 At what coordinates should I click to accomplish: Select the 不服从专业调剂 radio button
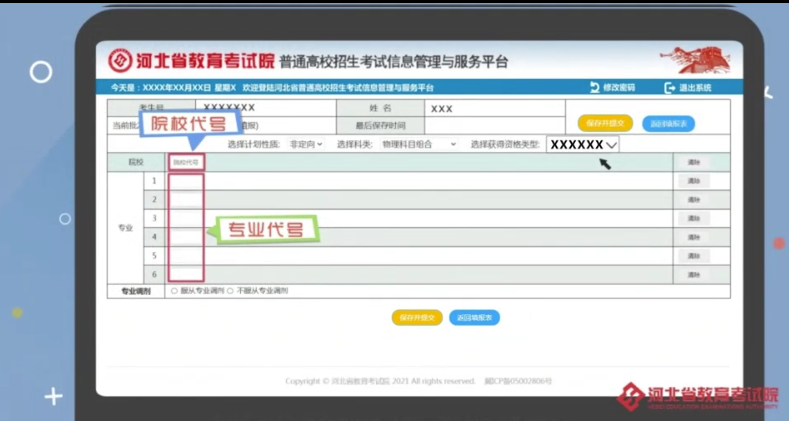230,291
